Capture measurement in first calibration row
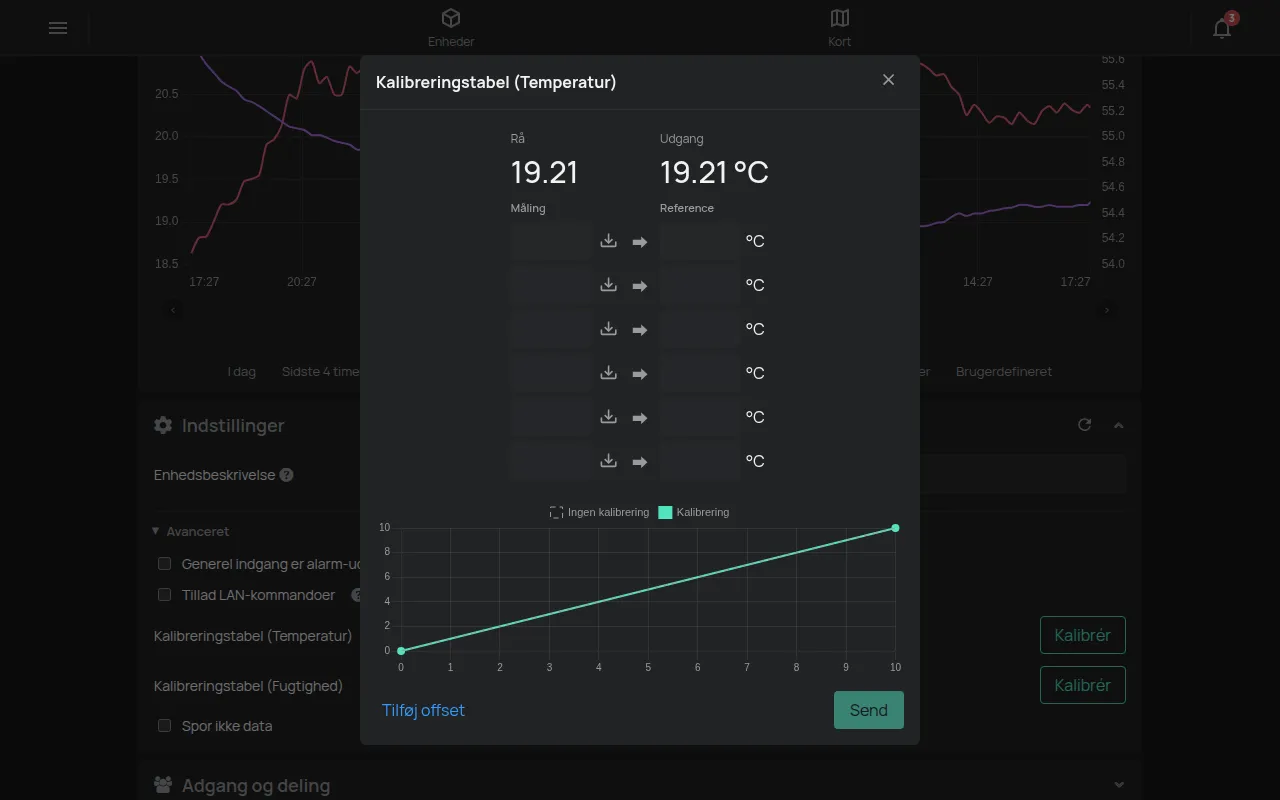Screen dimensions: 1280x800 pos(608,241)
